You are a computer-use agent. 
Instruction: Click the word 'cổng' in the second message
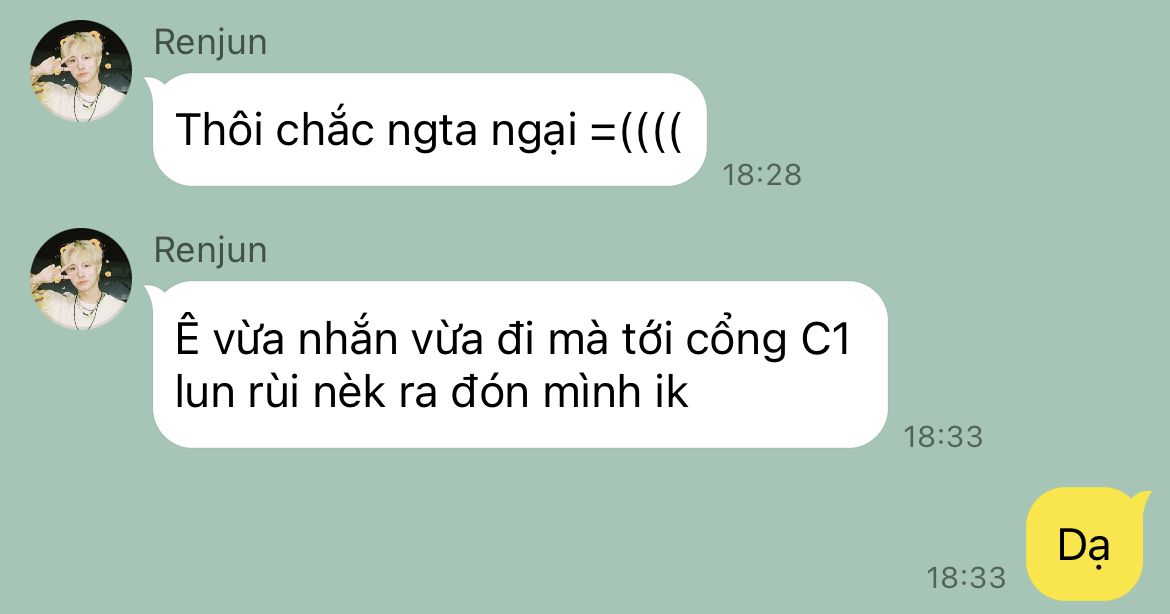click(736, 342)
